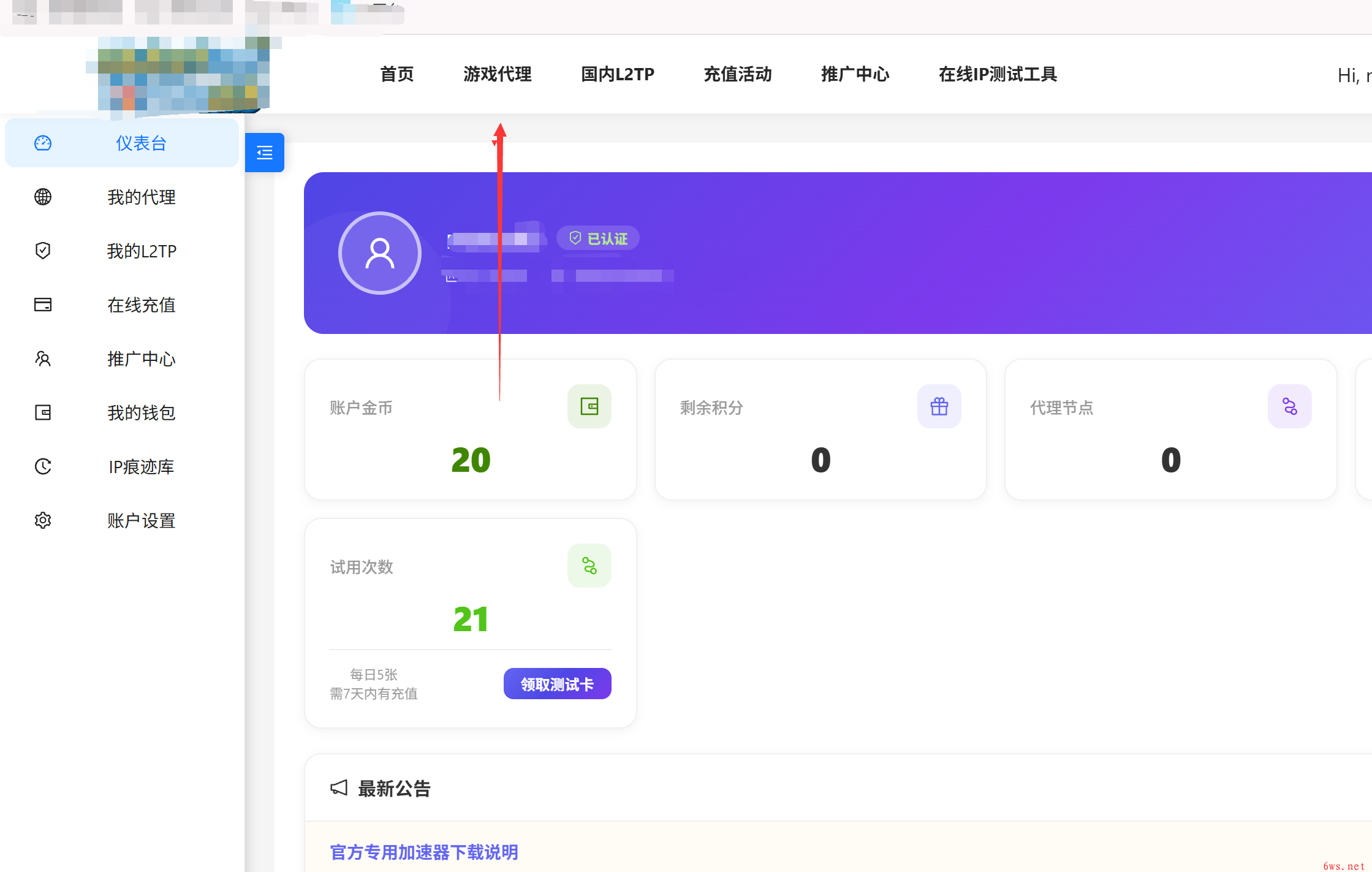The width and height of the screenshot is (1372, 872).
Task: Click the dashboard gauge icon beside 仪表台
Action: (x=43, y=143)
